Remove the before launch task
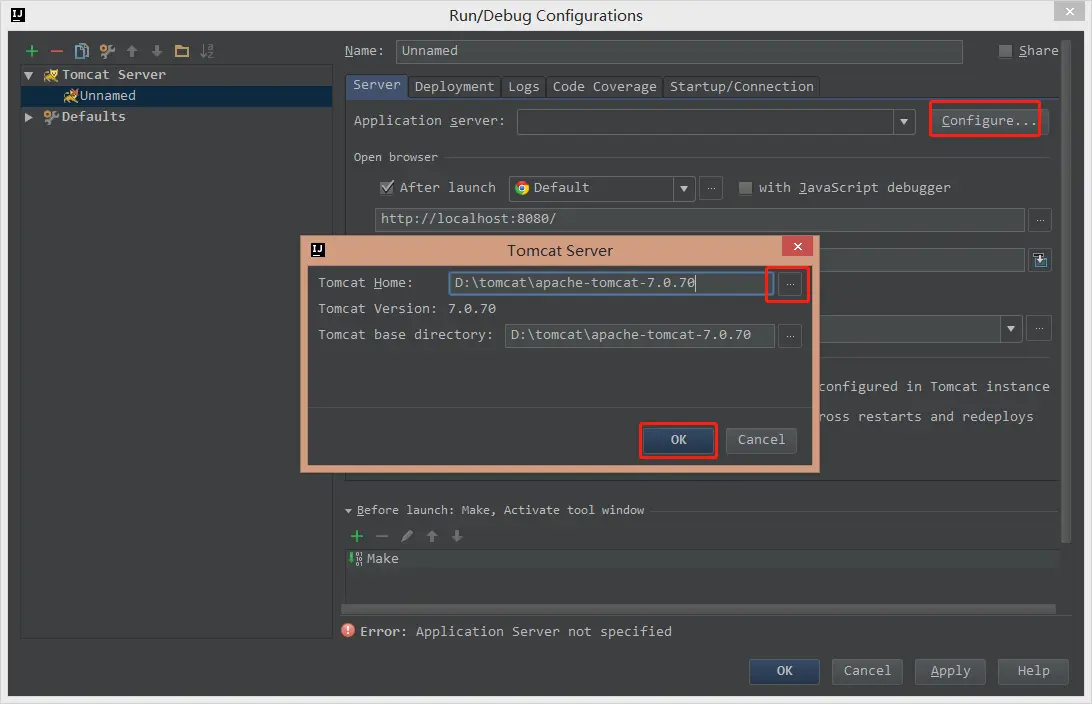This screenshot has height=704, width=1092. pyautogui.click(x=382, y=536)
